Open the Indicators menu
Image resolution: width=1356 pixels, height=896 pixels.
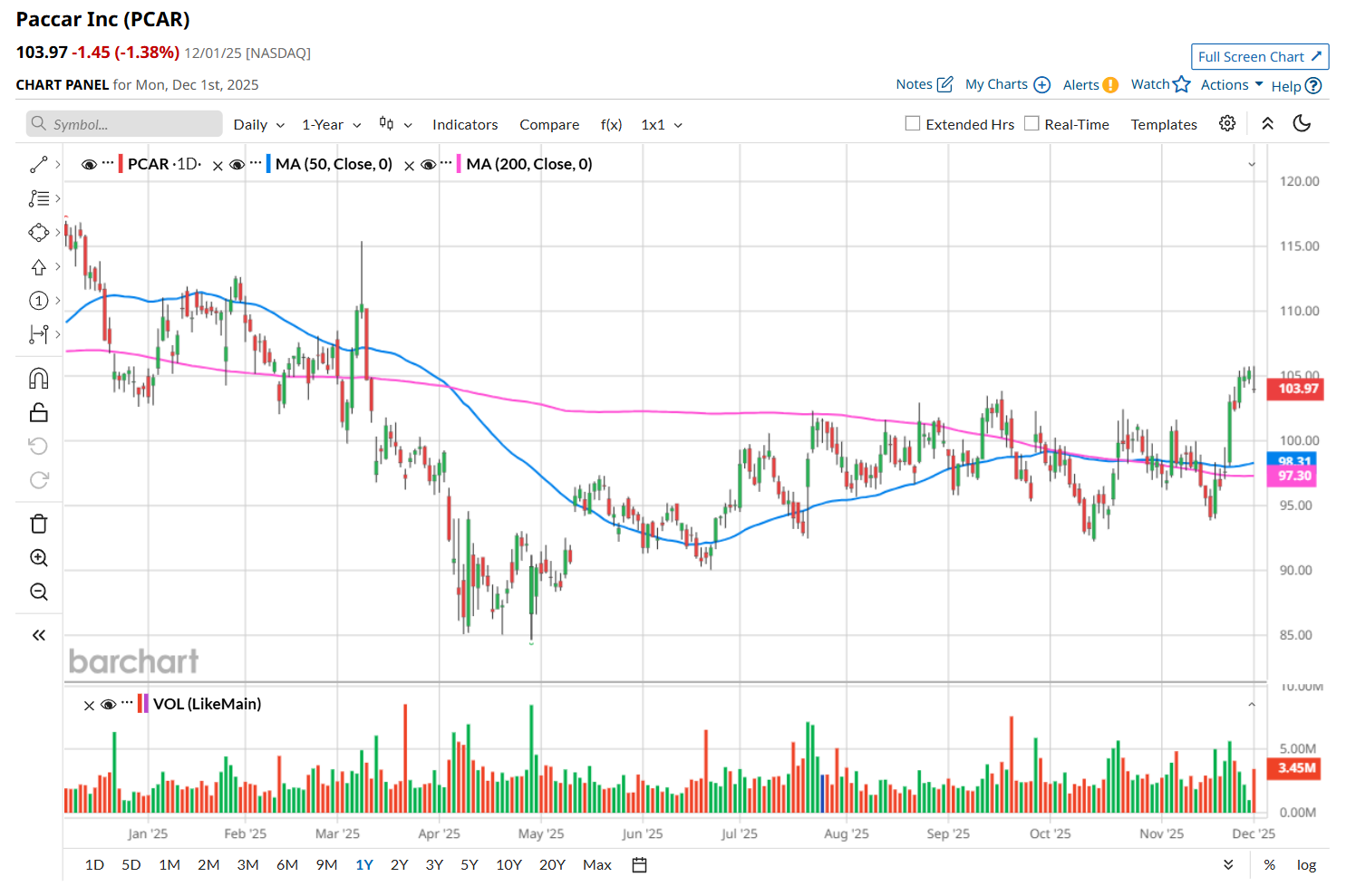465,125
